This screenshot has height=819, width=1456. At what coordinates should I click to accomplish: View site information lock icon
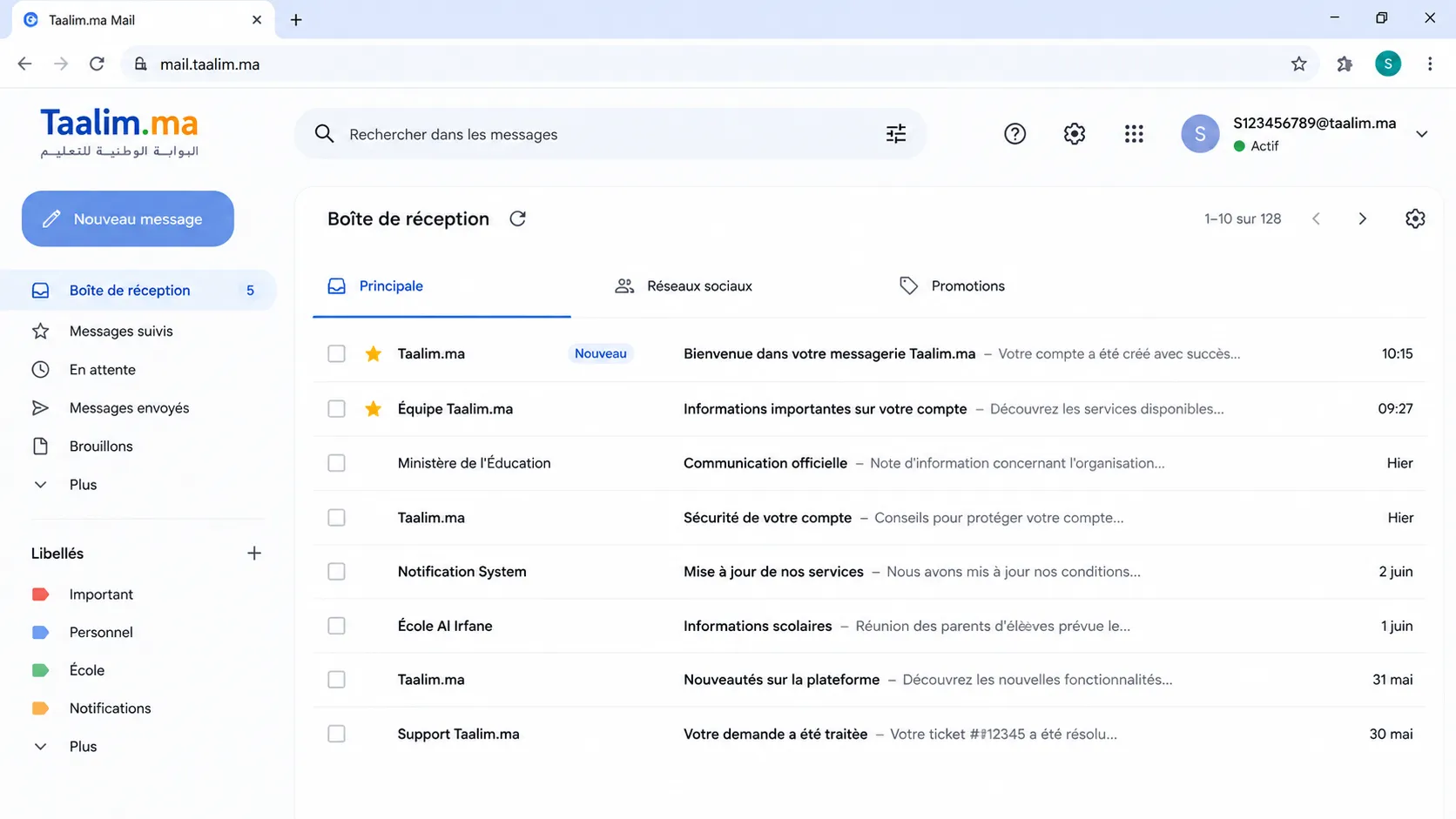[x=140, y=64]
